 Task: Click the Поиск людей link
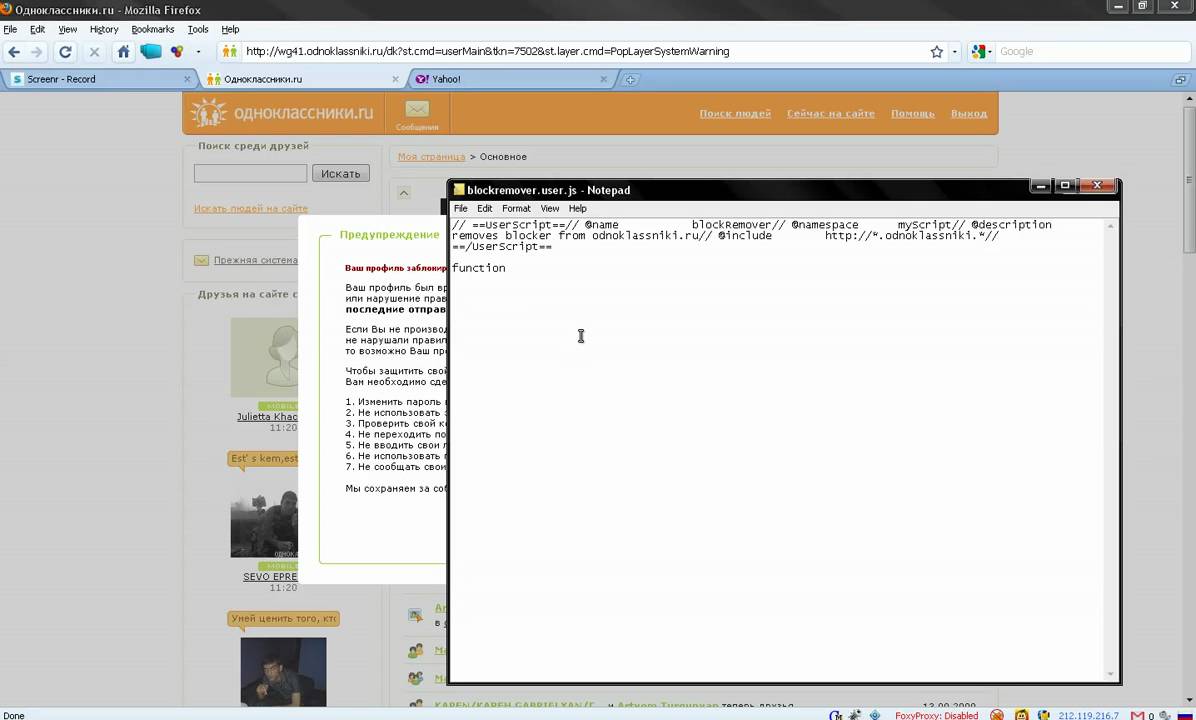click(x=735, y=113)
